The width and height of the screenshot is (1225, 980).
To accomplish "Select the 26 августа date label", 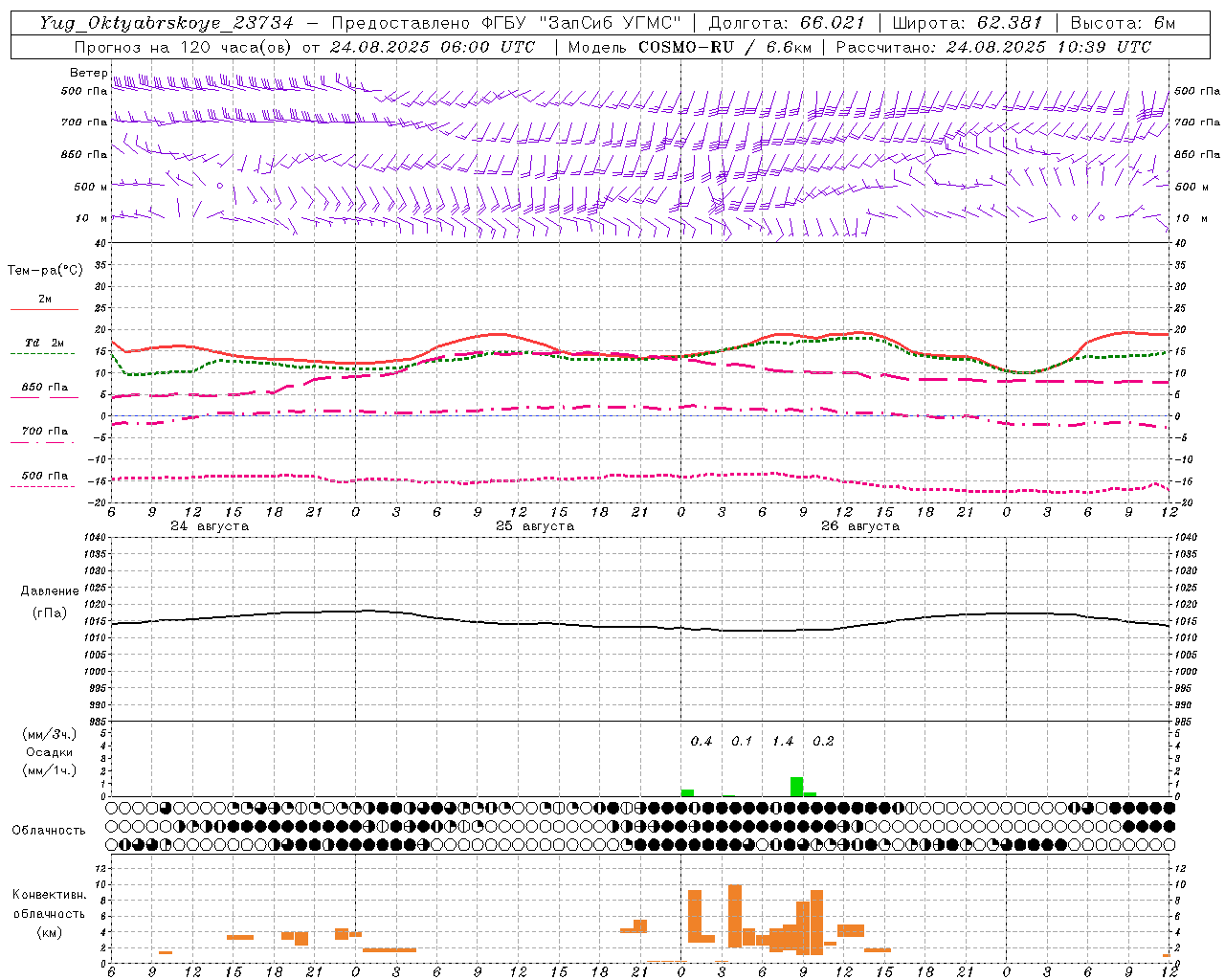I will (x=860, y=526).
